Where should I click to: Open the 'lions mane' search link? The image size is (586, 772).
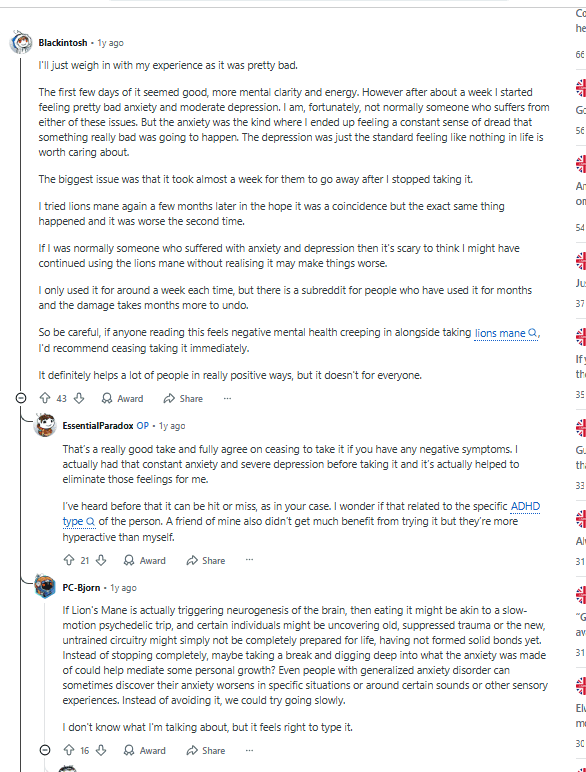click(506, 333)
